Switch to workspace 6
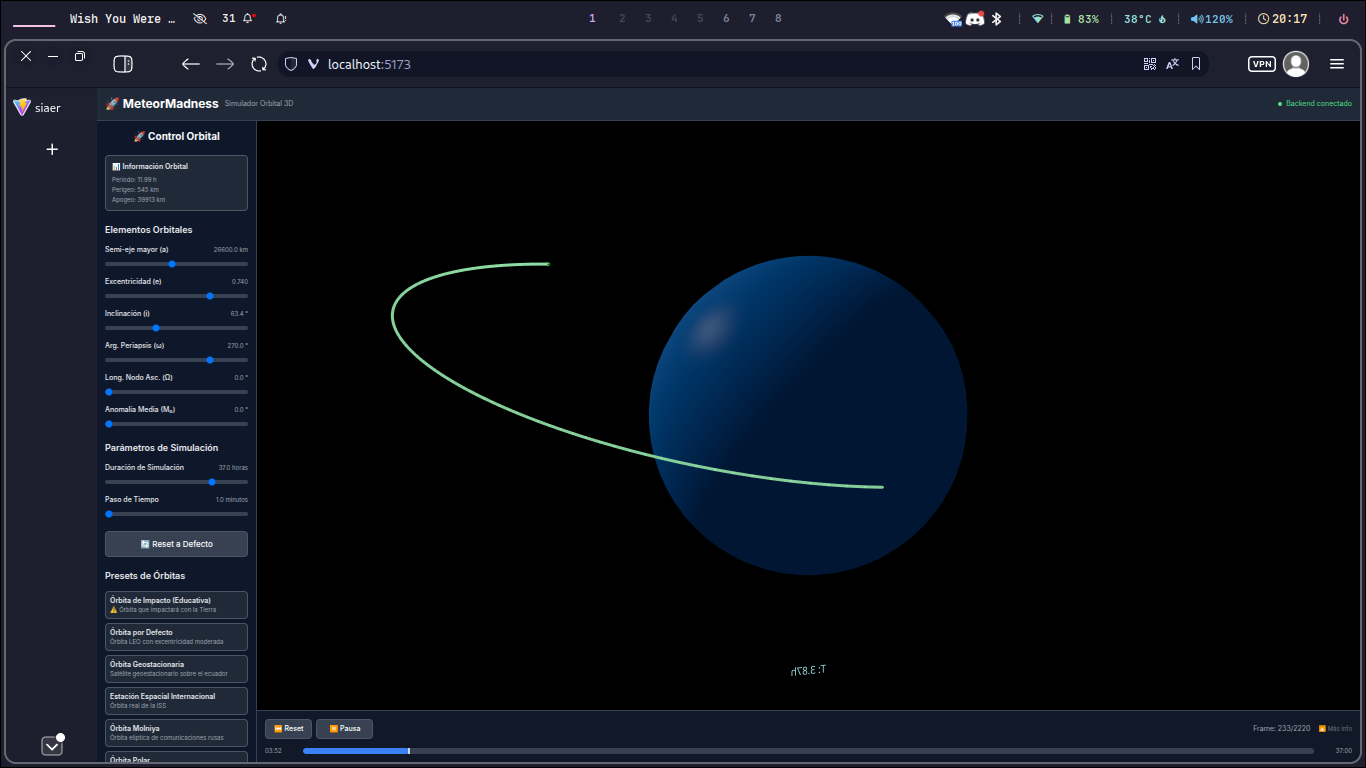 coord(726,19)
